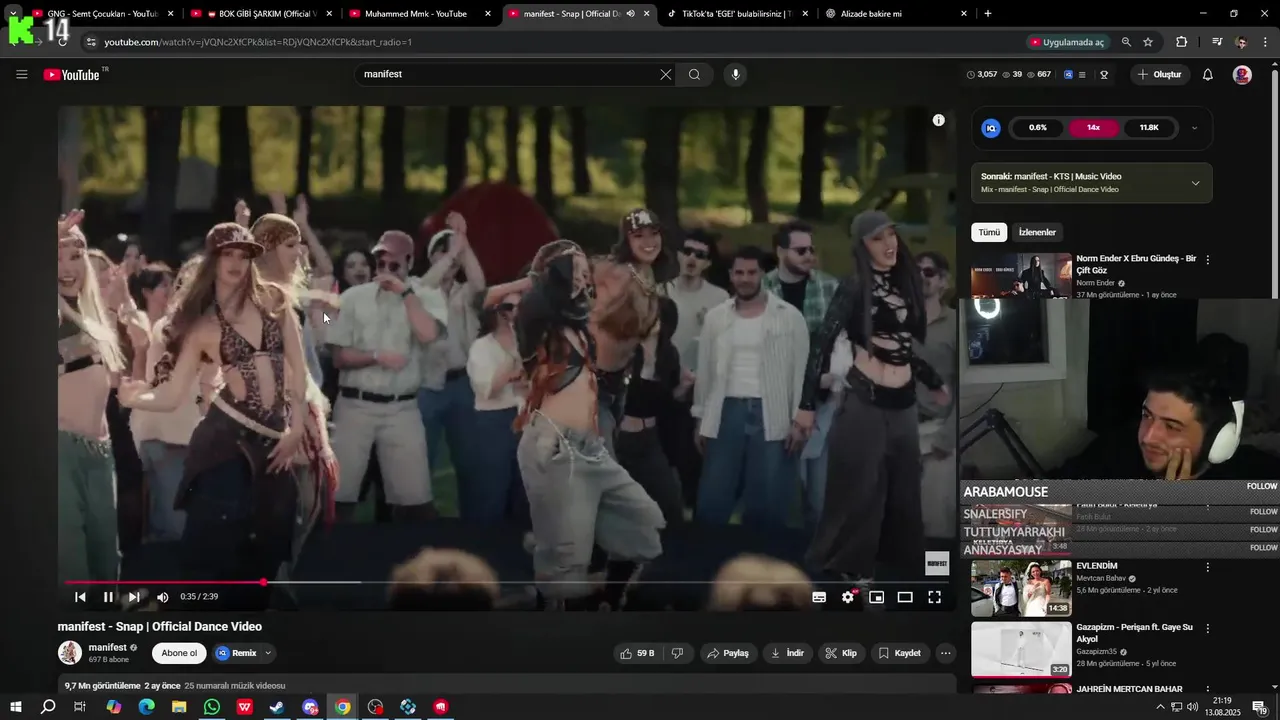
Task: Select the İzlenenler filter chip
Action: 1037,232
